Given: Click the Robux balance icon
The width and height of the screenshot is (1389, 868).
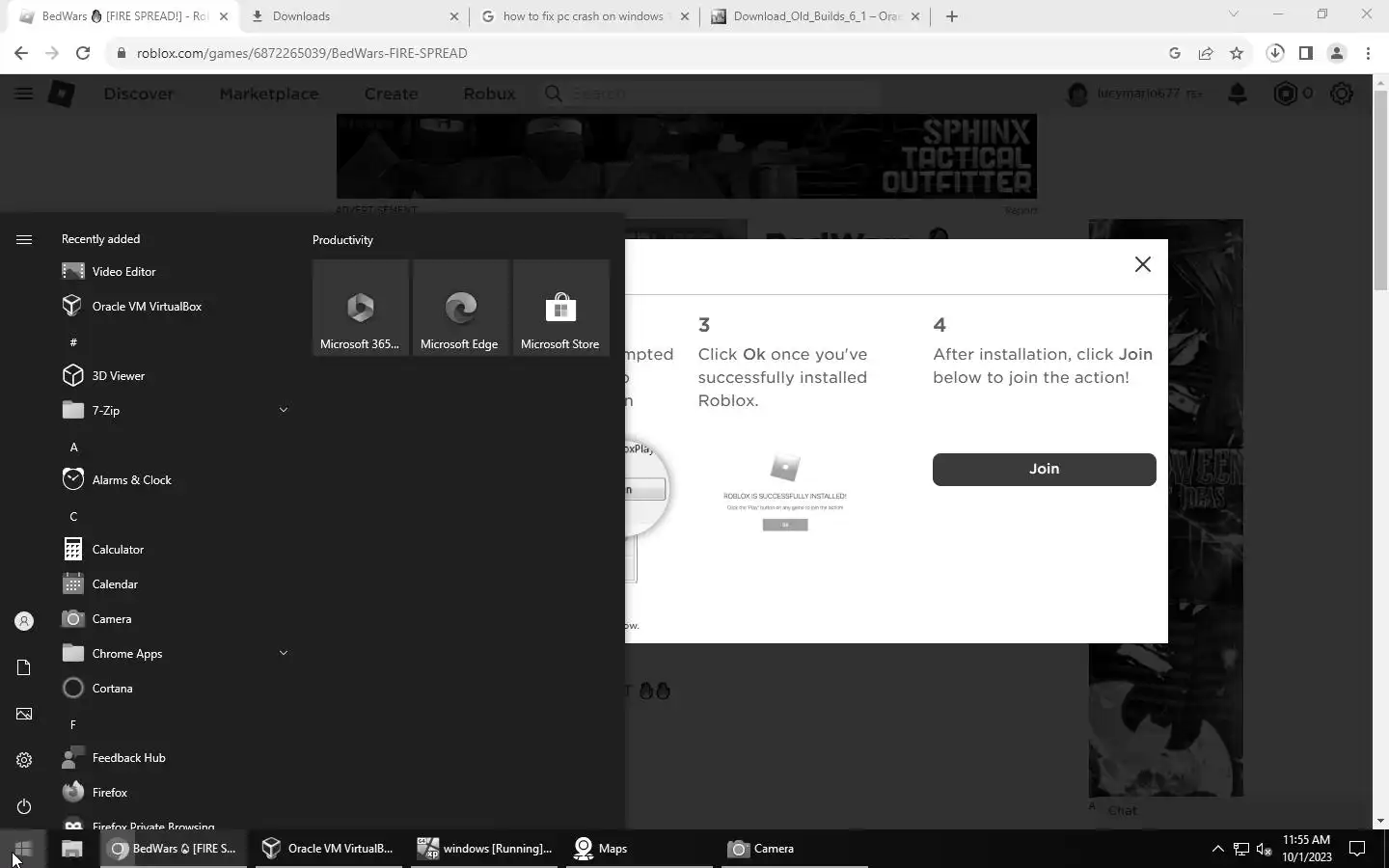Looking at the screenshot, I should tap(1286, 94).
